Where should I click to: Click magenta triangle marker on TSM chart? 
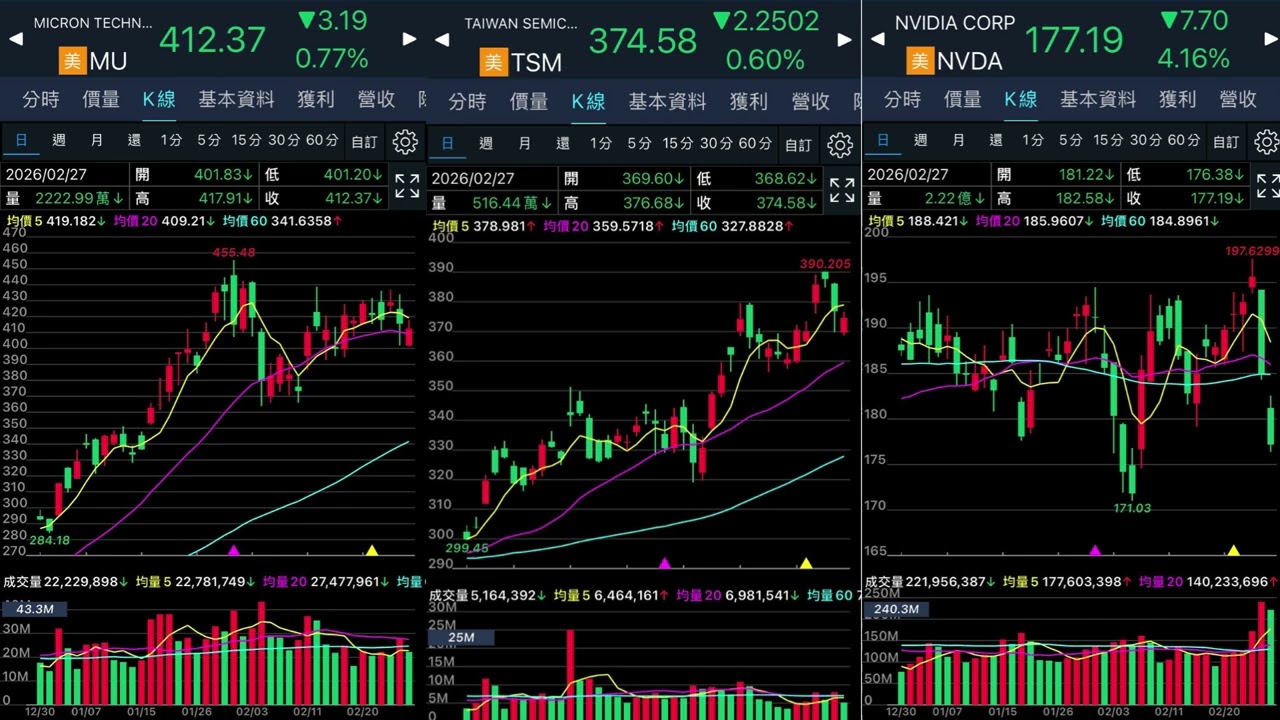(x=665, y=563)
